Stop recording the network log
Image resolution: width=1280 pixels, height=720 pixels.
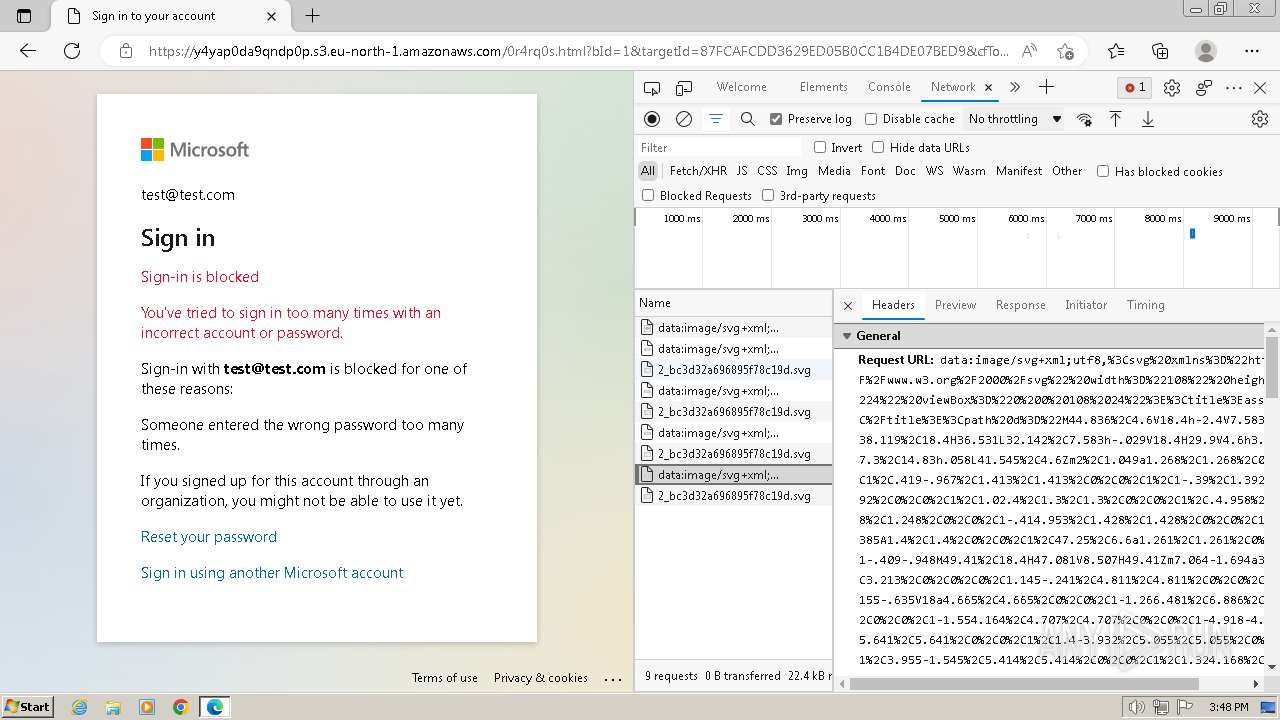click(652, 119)
